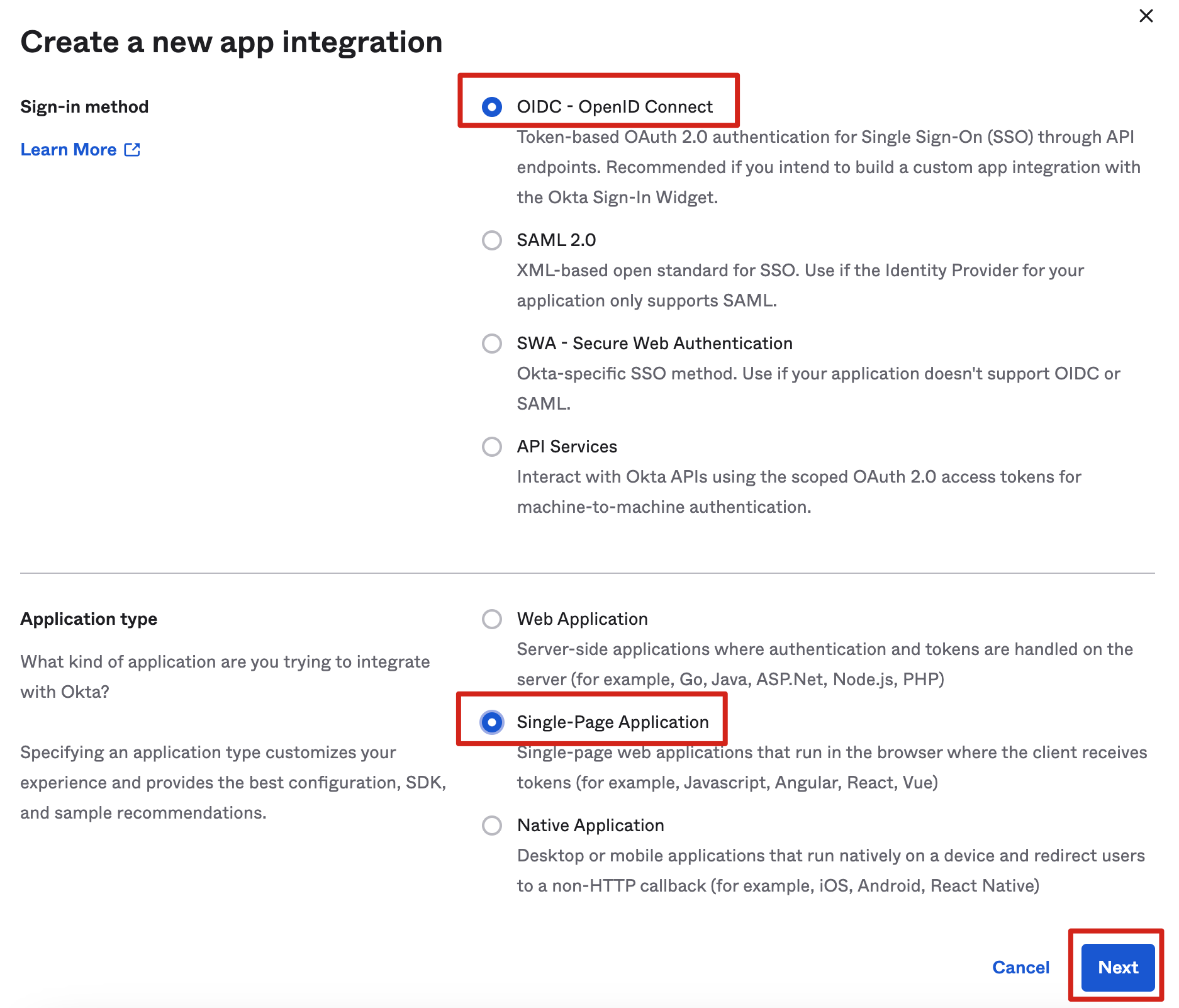
Task: Click the SAML 2.0 option label text
Action: [x=556, y=240]
